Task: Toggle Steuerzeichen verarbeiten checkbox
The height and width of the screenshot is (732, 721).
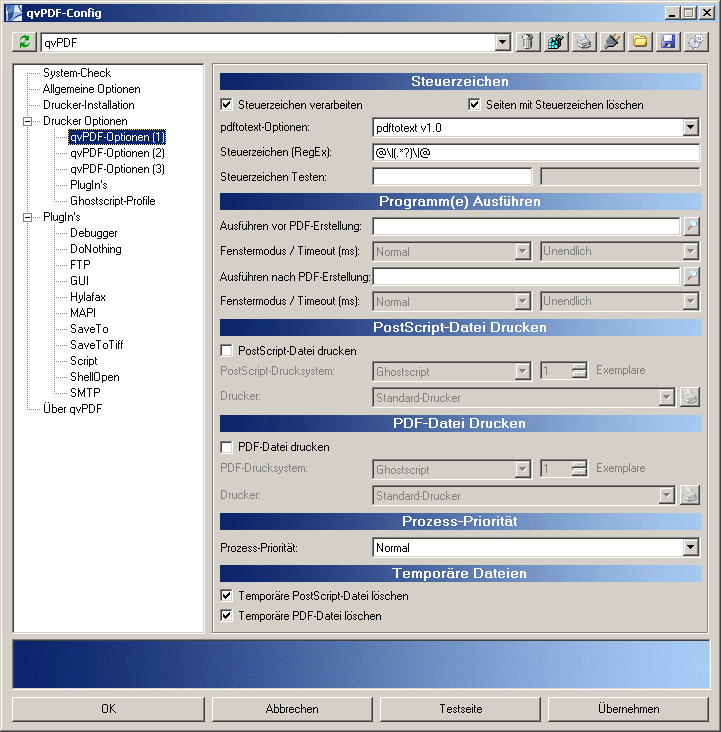Action: click(x=226, y=105)
